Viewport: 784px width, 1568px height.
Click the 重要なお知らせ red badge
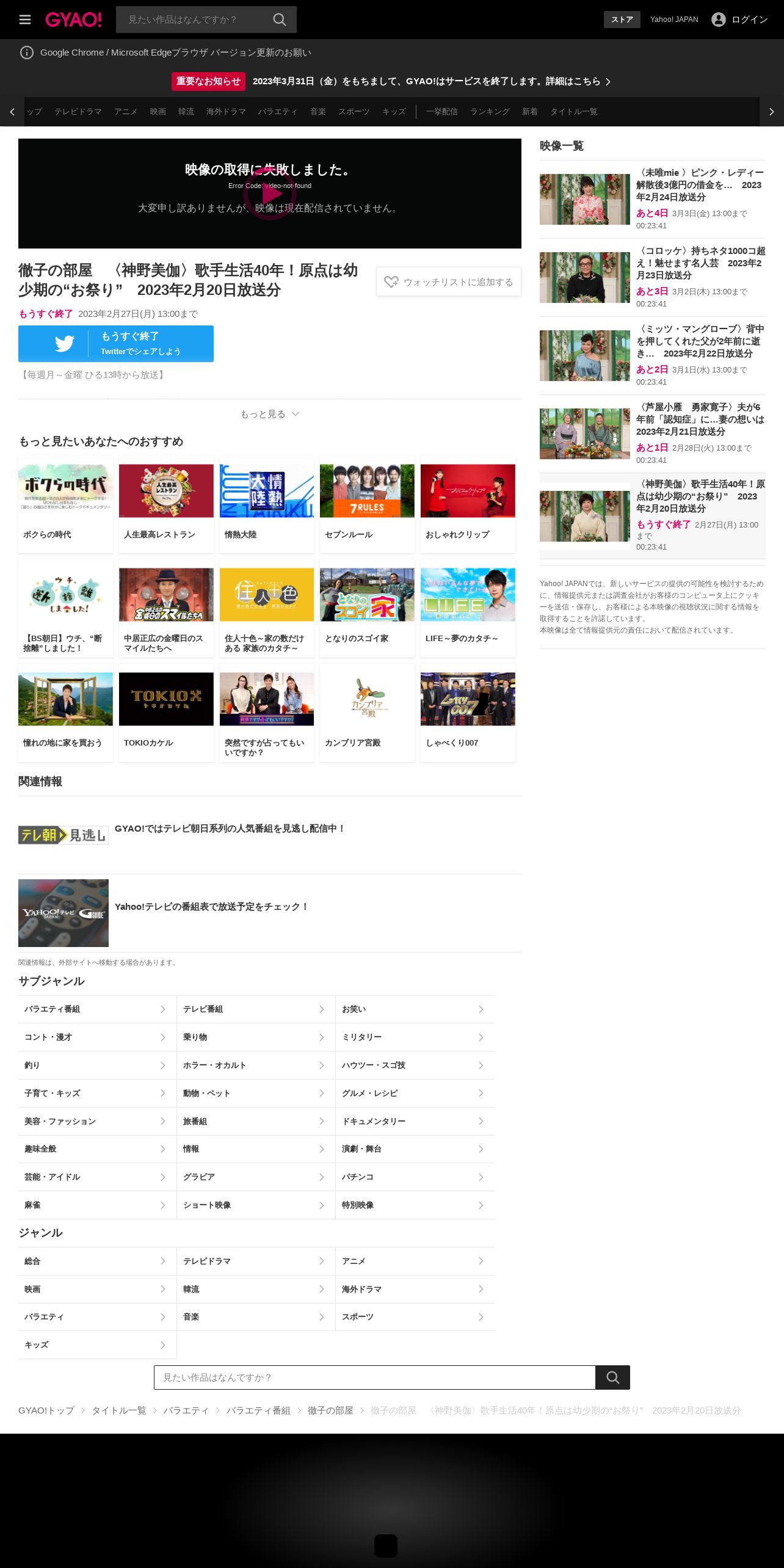coord(208,81)
